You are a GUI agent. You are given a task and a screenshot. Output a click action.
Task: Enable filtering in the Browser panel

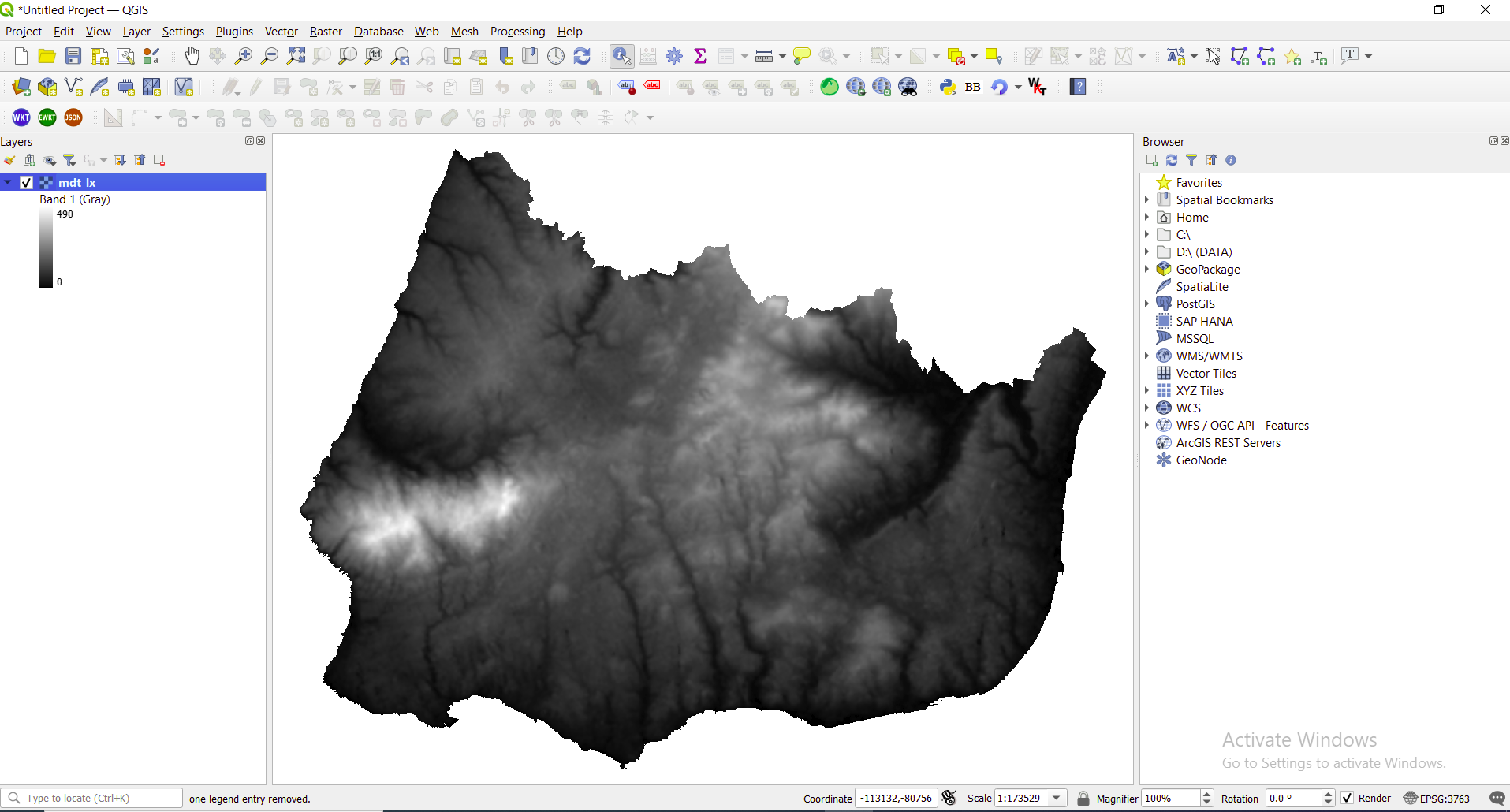(x=1192, y=160)
